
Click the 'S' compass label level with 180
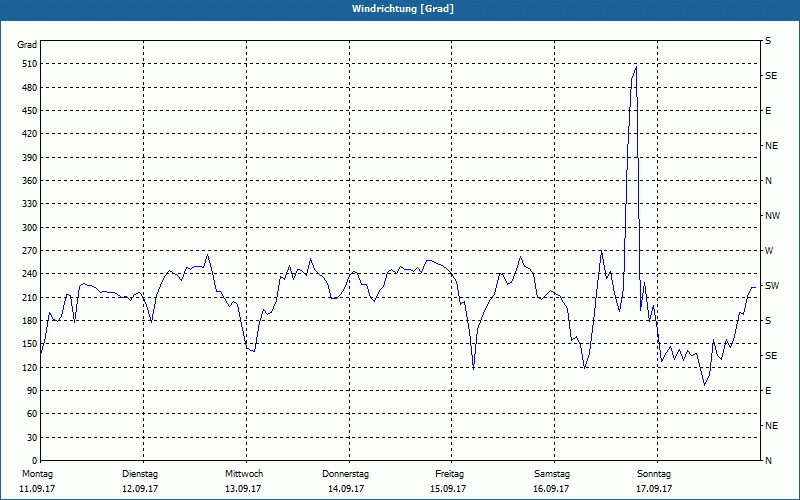coord(768,321)
